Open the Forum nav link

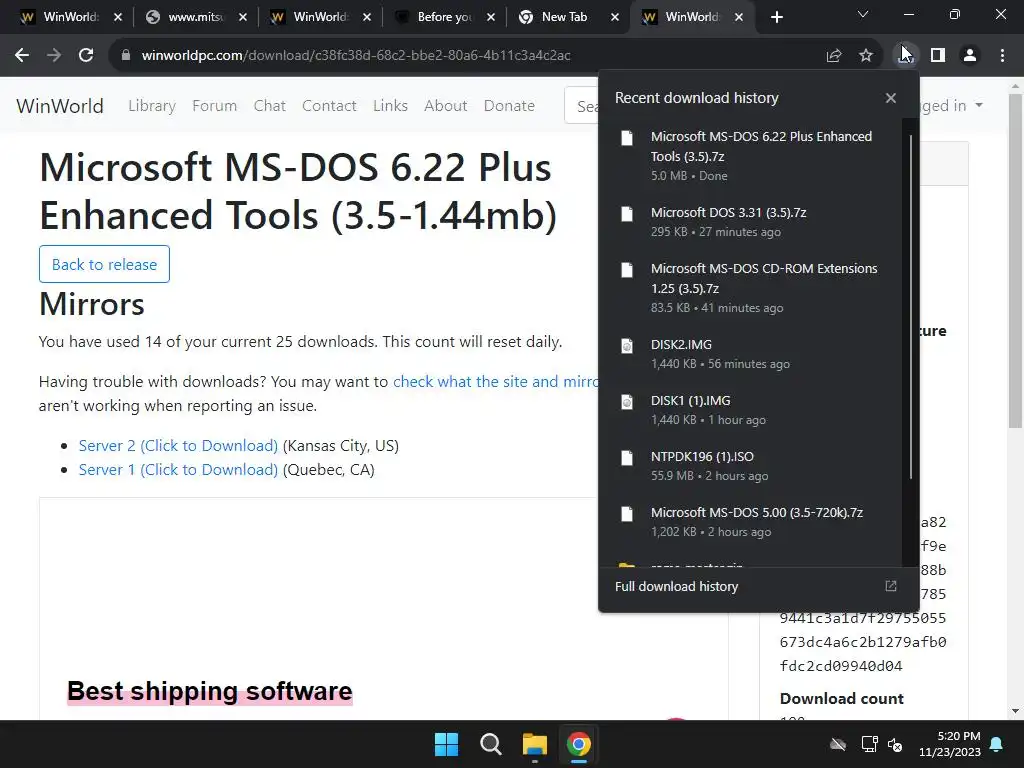pyautogui.click(x=214, y=105)
